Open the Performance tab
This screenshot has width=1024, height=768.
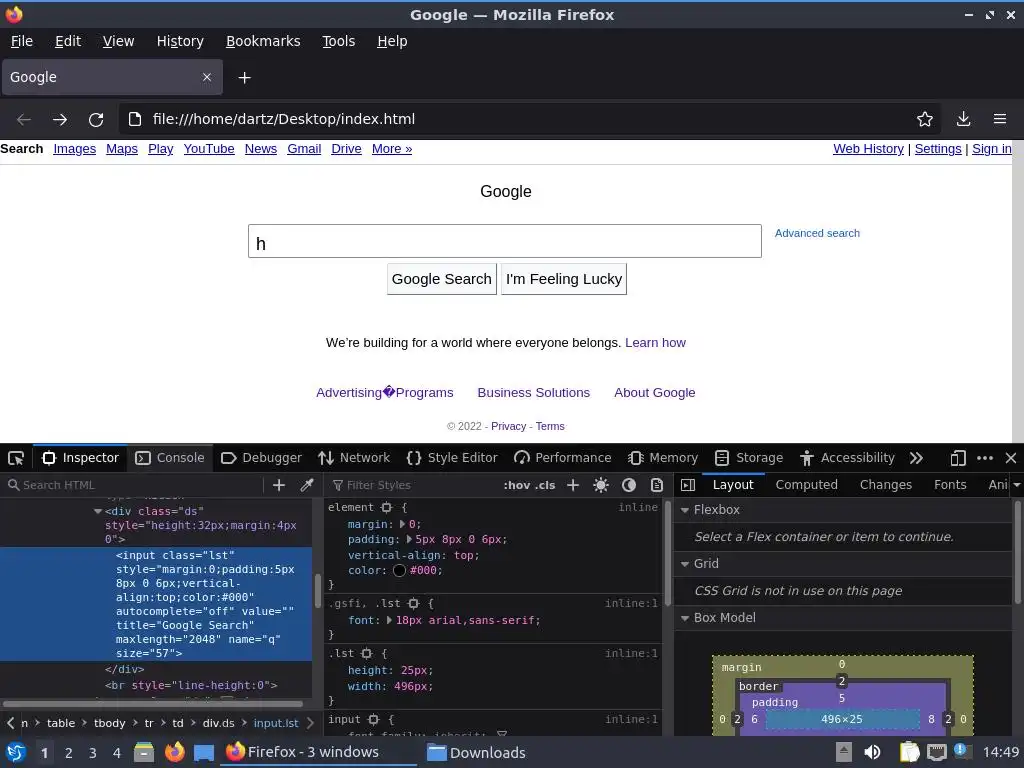[562, 458]
